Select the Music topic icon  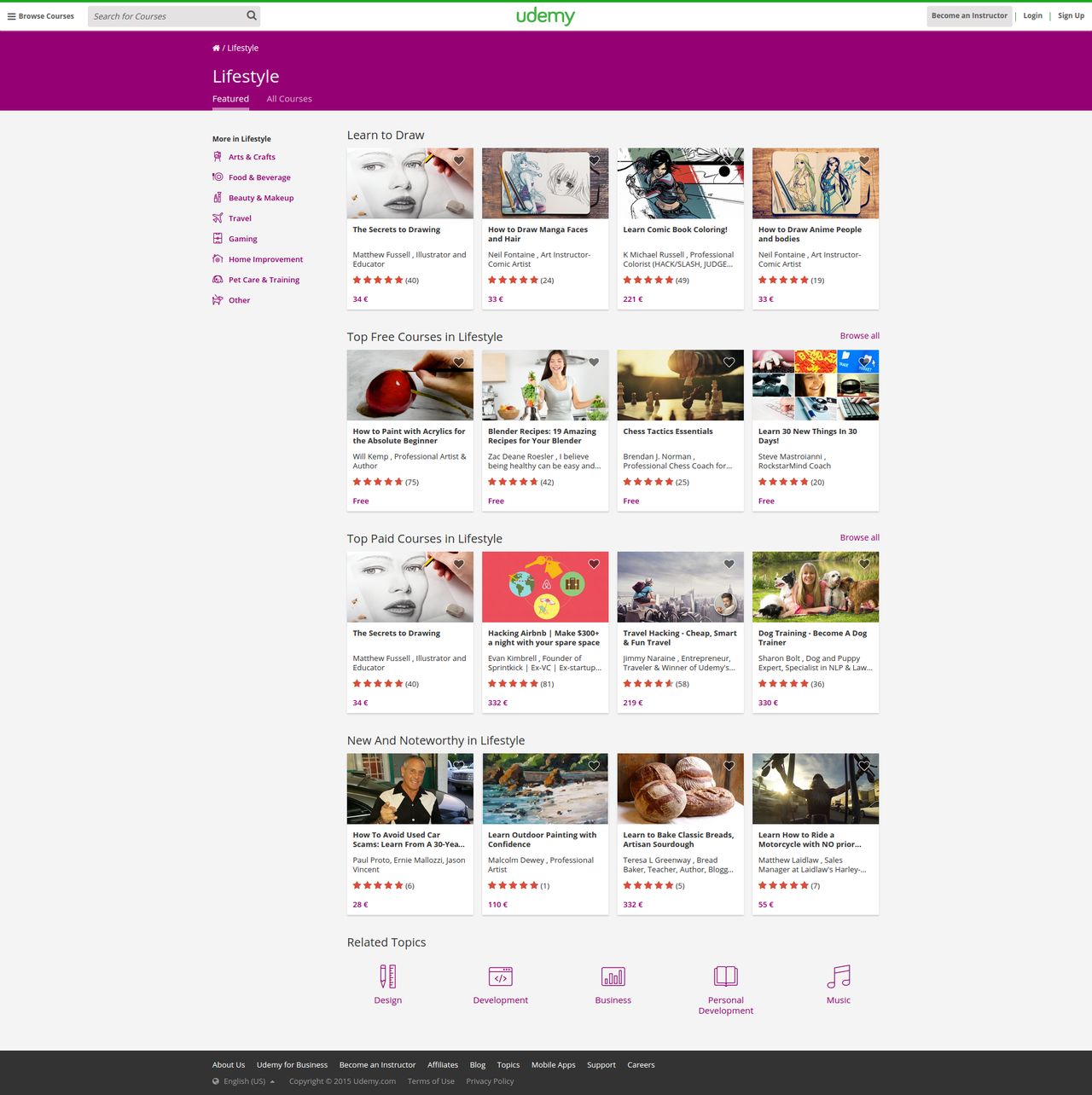839,976
